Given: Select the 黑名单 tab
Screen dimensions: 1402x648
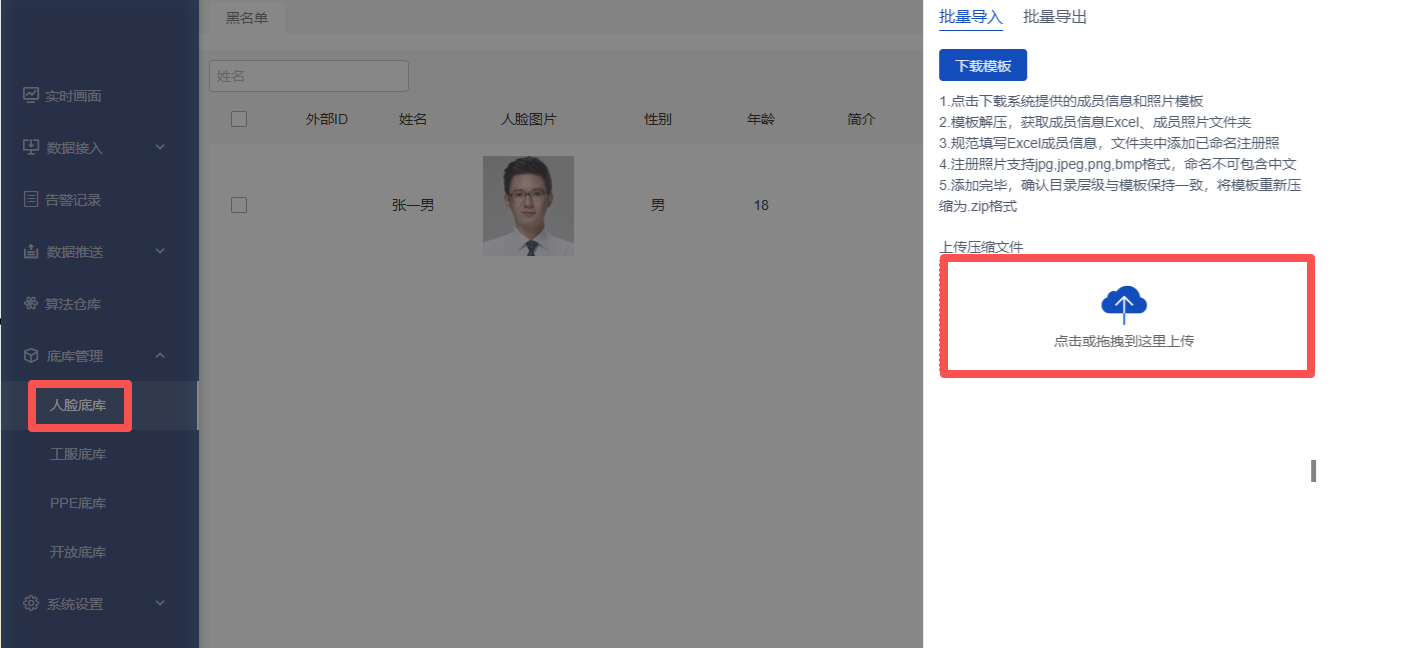Looking at the screenshot, I should (x=246, y=18).
